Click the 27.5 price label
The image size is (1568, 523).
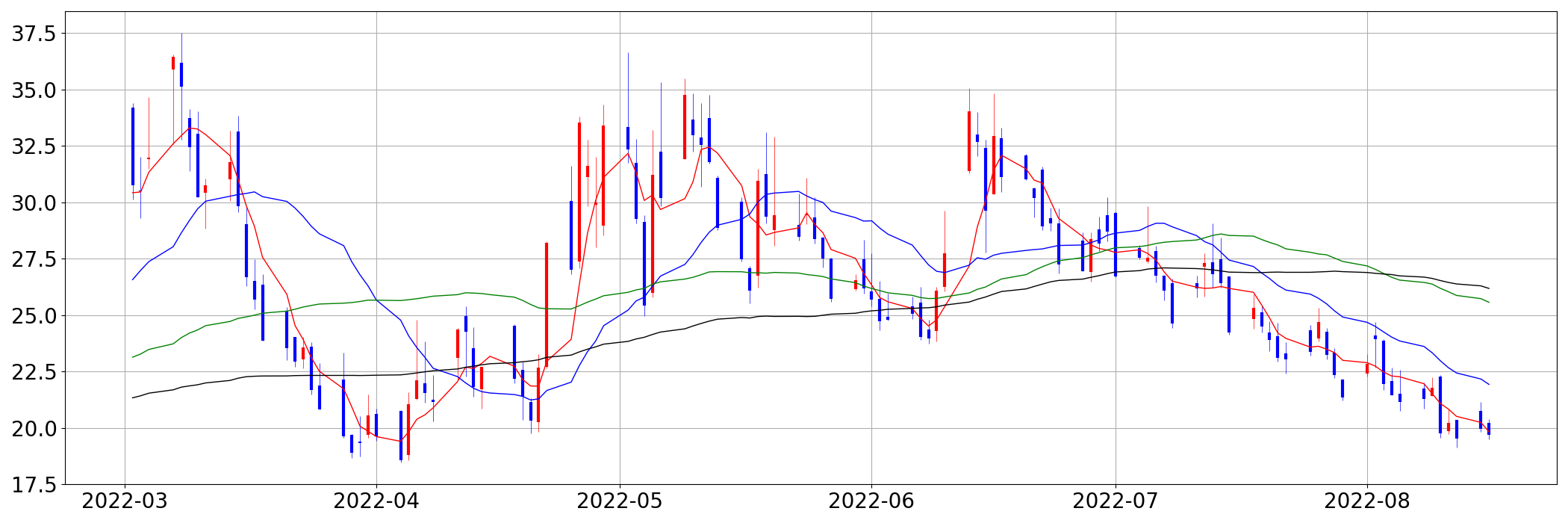(33, 260)
